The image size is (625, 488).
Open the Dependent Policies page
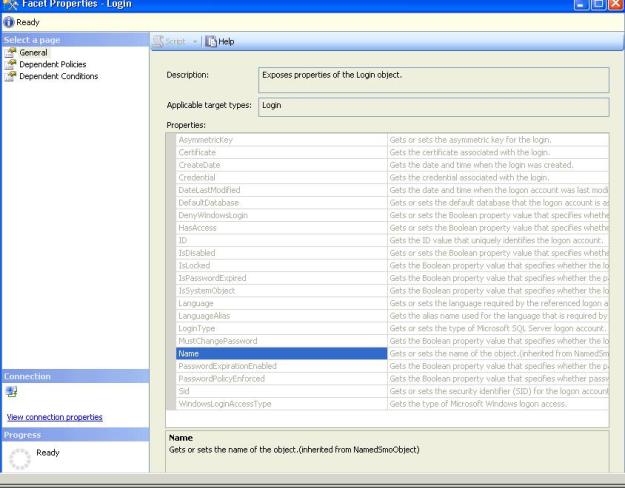pyautogui.click(x=54, y=63)
